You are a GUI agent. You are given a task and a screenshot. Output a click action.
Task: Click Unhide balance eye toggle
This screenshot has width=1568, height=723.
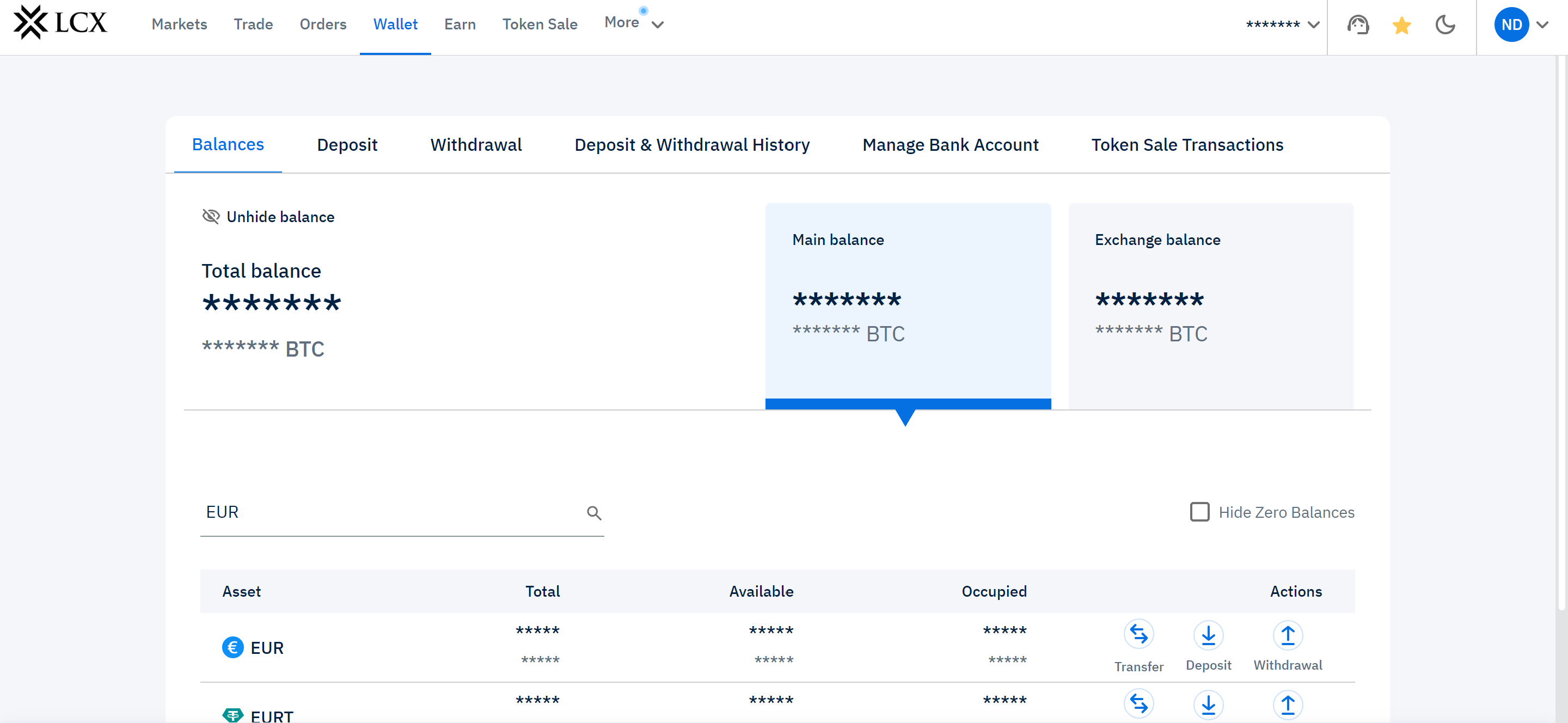point(211,217)
